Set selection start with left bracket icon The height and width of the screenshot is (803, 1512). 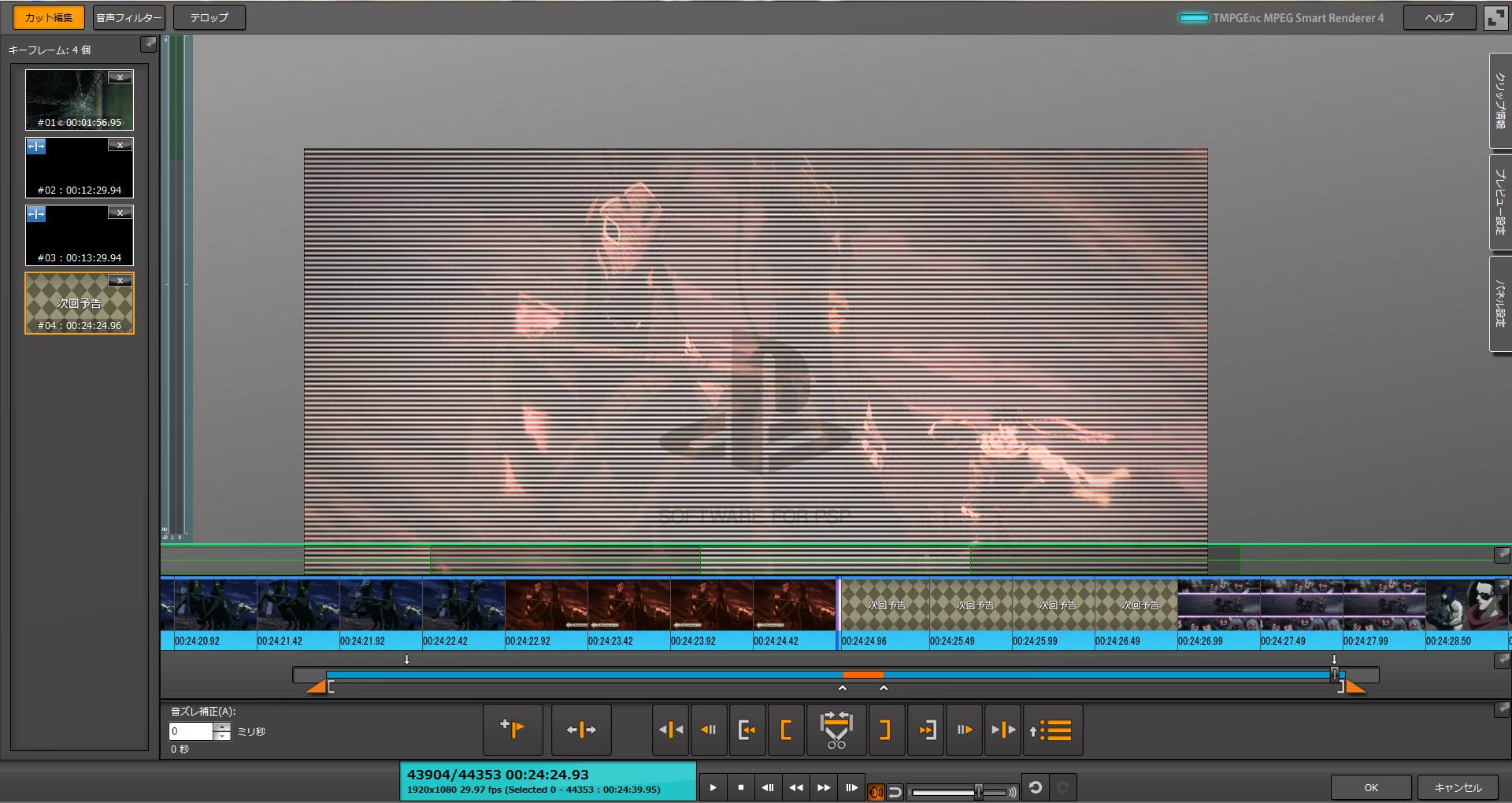point(786,730)
